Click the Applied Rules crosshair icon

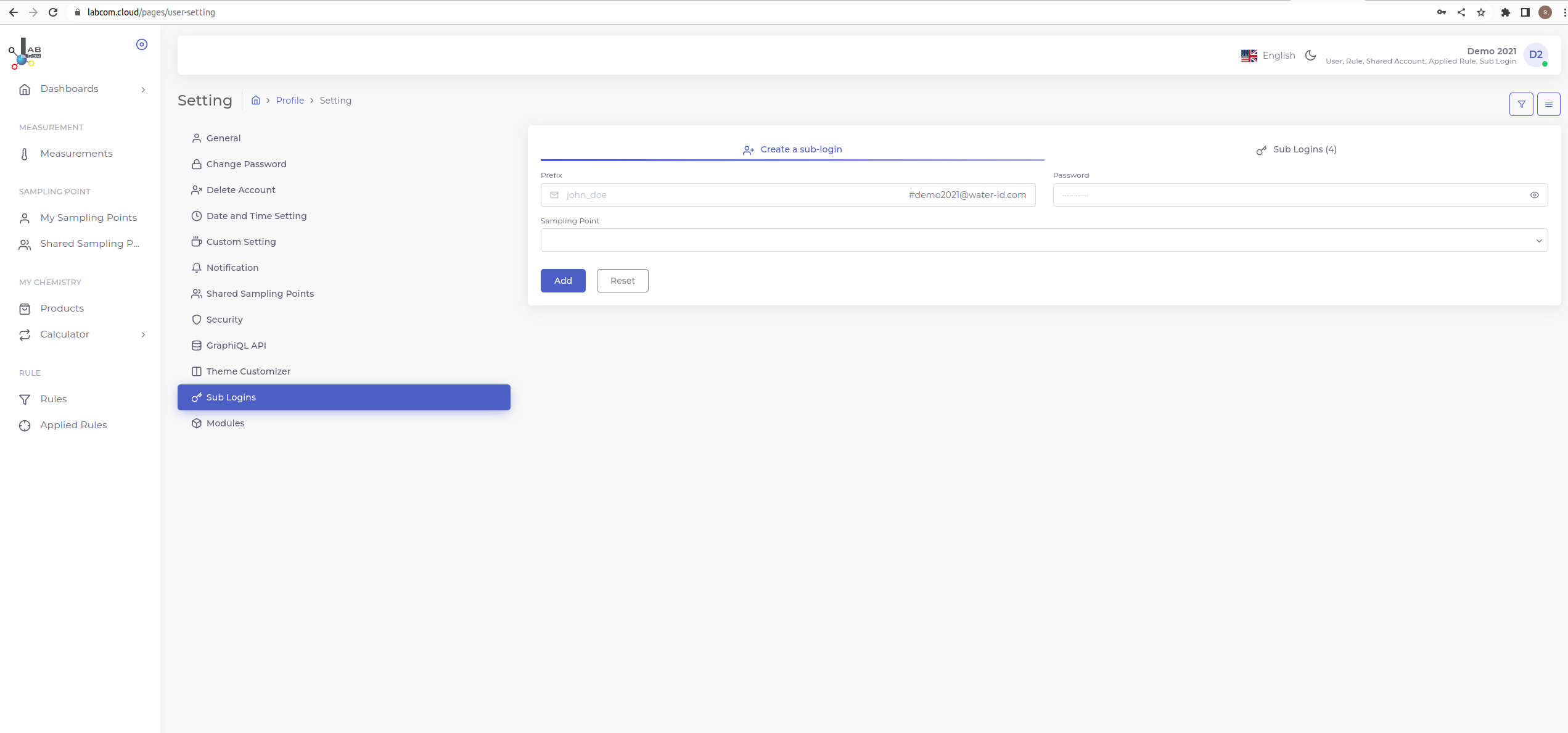coord(25,426)
